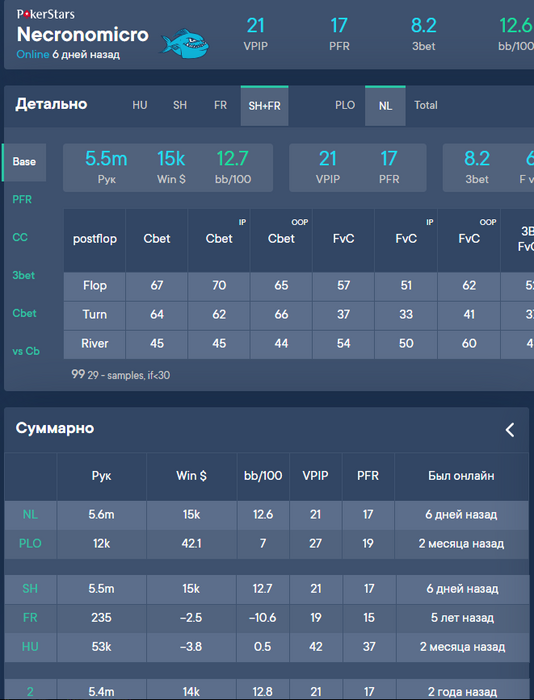Select the NL game tab
This screenshot has height=700, width=534.
[385, 106]
